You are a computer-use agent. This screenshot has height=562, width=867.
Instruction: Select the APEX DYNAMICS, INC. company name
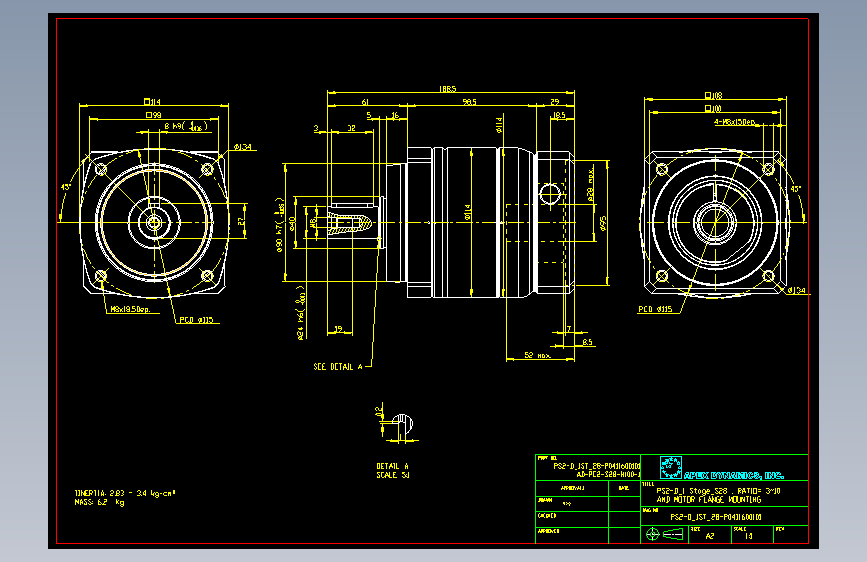click(734, 475)
